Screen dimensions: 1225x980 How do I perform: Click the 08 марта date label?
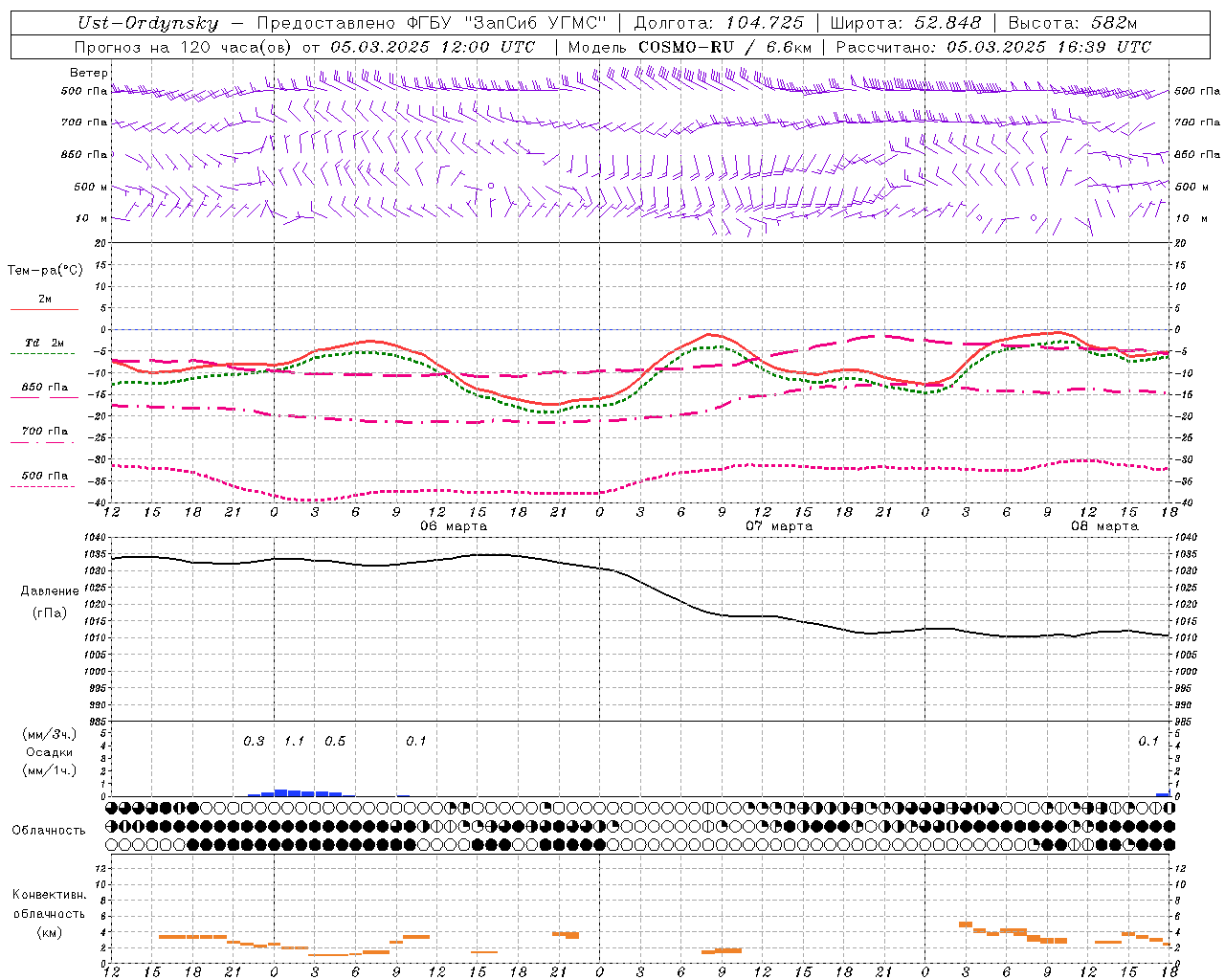[x=1104, y=526]
